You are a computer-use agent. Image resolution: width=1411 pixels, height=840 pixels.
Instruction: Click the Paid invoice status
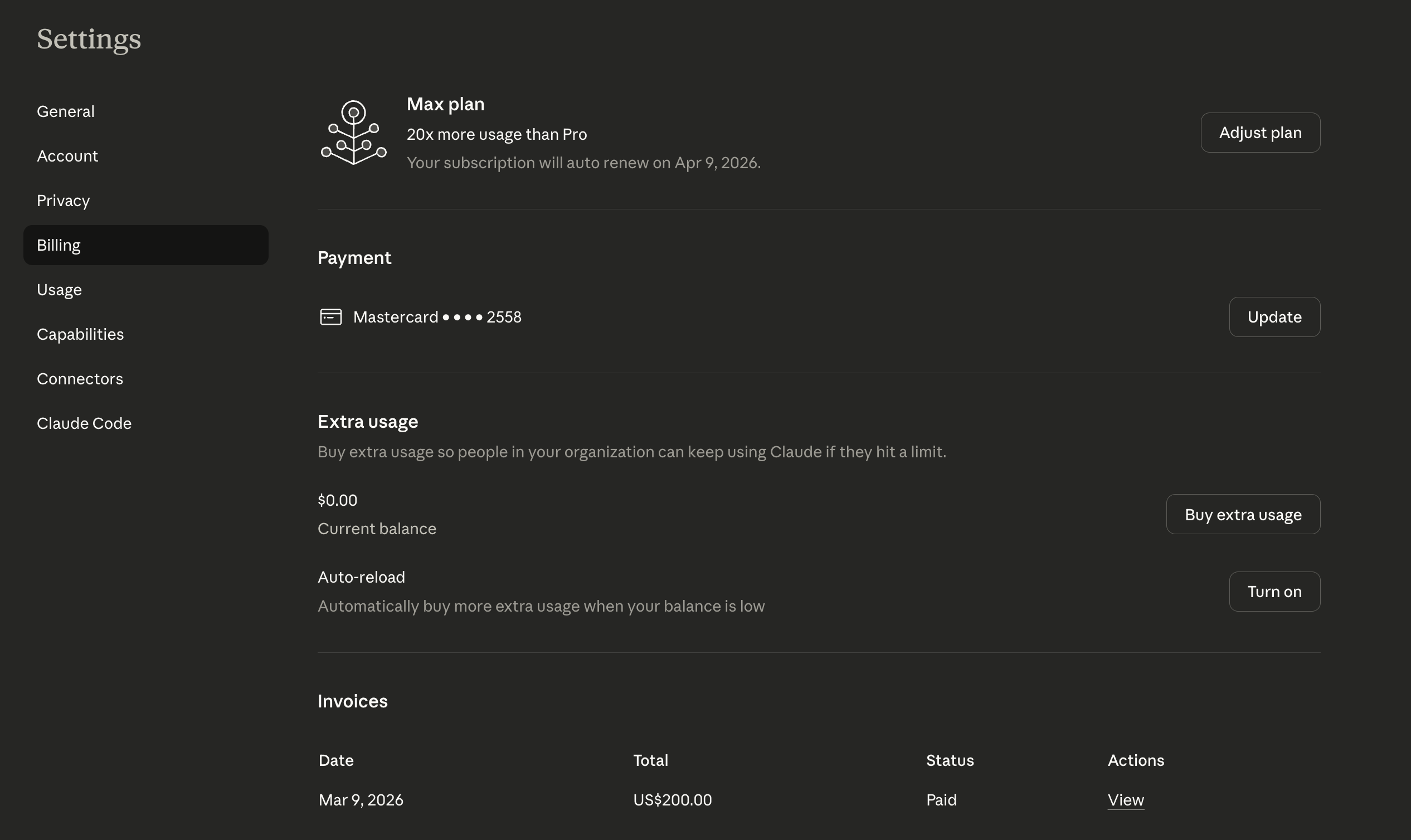click(x=941, y=800)
